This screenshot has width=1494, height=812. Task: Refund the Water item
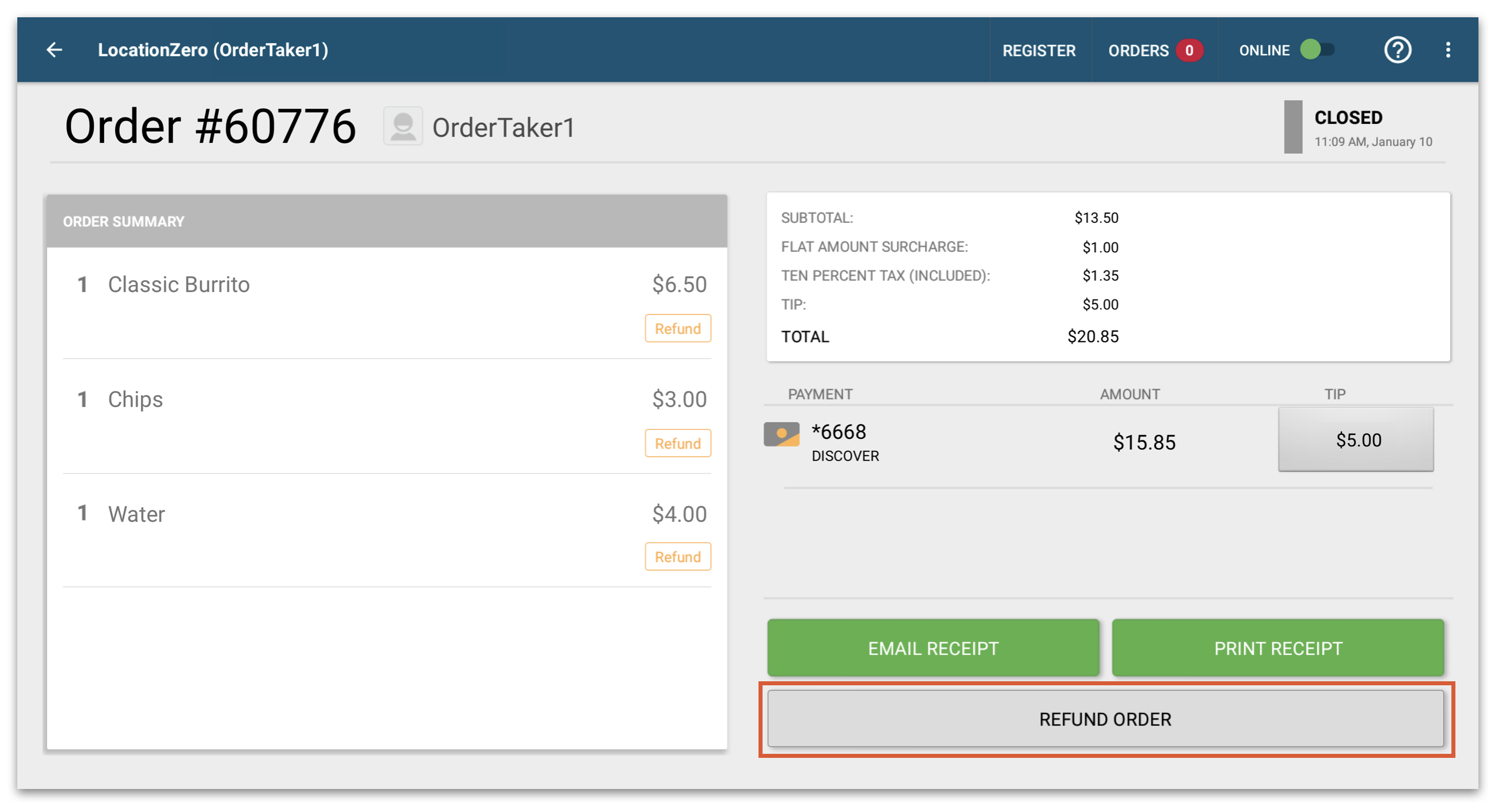677,557
